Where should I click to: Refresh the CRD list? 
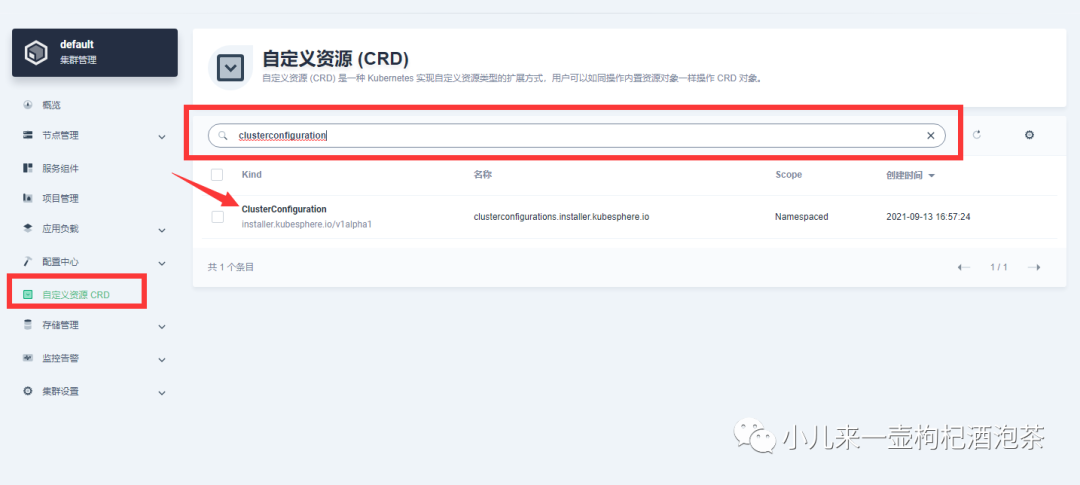tap(976, 135)
